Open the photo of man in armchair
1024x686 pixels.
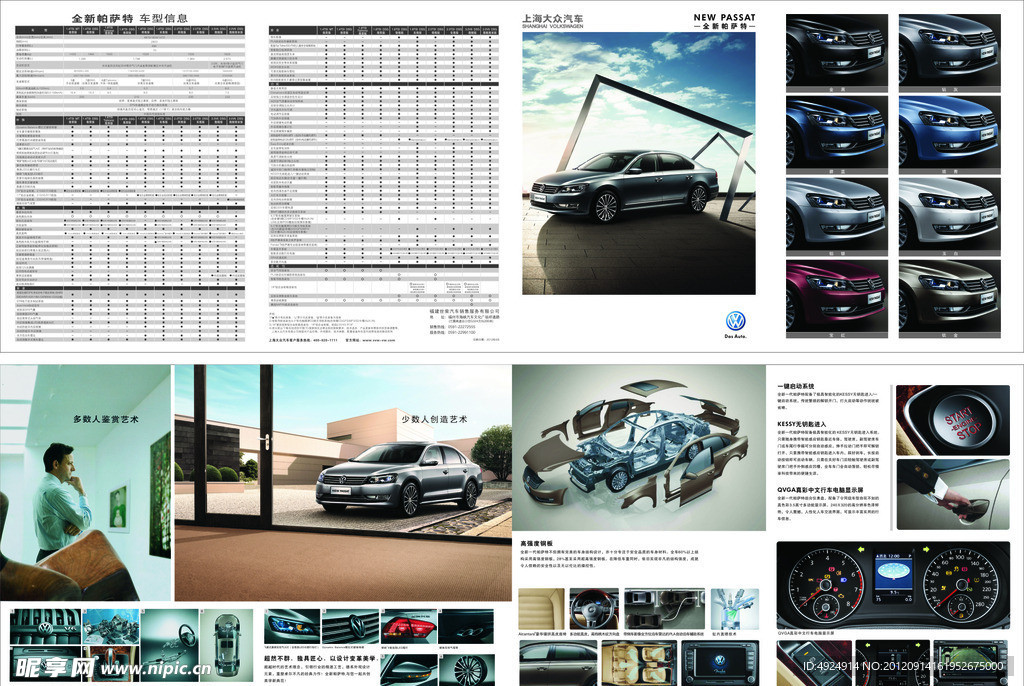coord(85,483)
